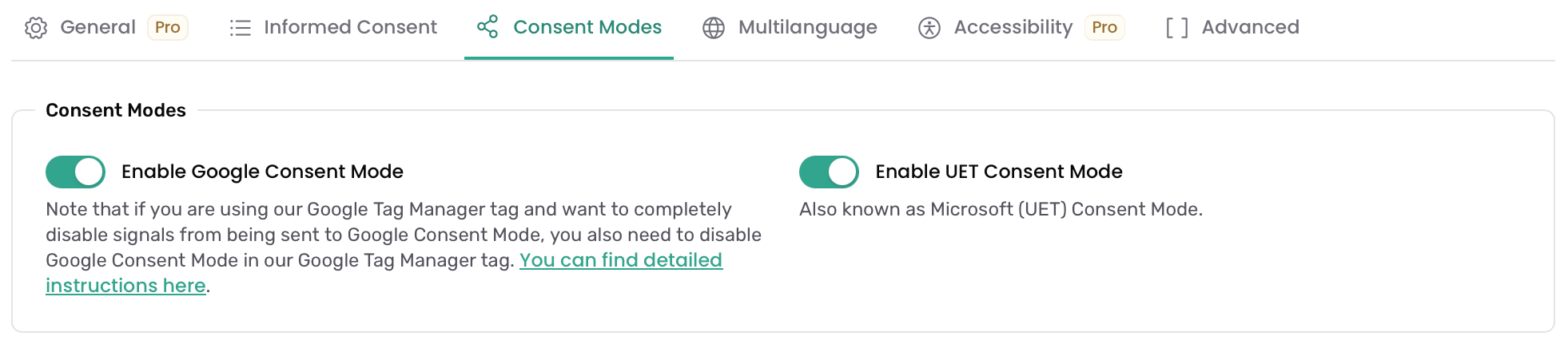
Task: Click the Enable UET Consent Mode label
Action: click(x=999, y=172)
